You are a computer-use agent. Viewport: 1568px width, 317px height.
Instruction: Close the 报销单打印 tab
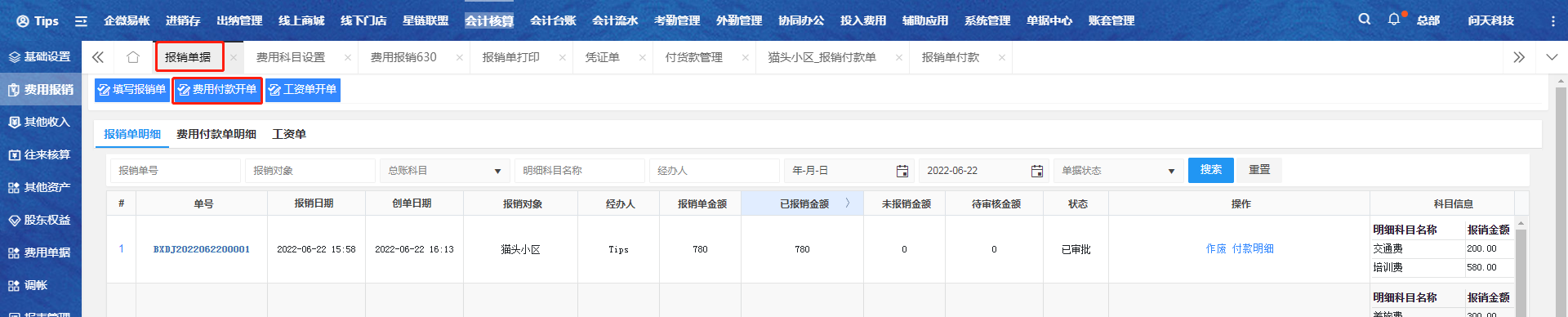563,57
